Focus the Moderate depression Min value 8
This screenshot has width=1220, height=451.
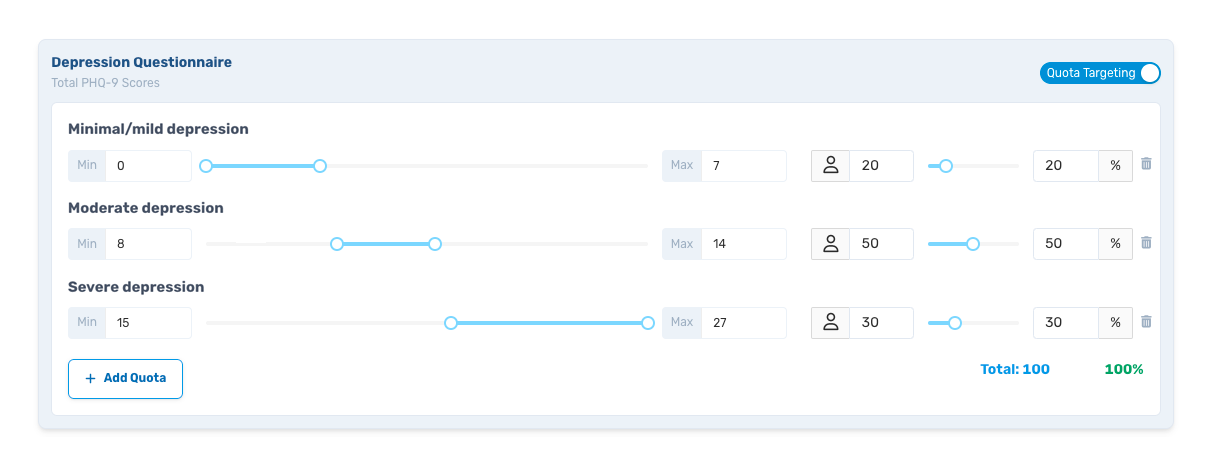pyautogui.click(x=148, y=244)
